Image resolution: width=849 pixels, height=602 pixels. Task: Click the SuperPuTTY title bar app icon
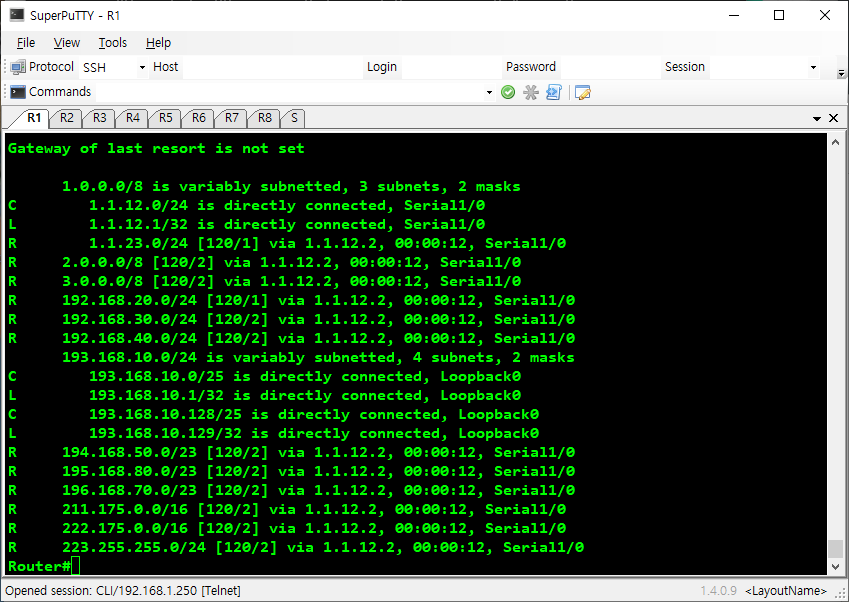coord(16,15)
